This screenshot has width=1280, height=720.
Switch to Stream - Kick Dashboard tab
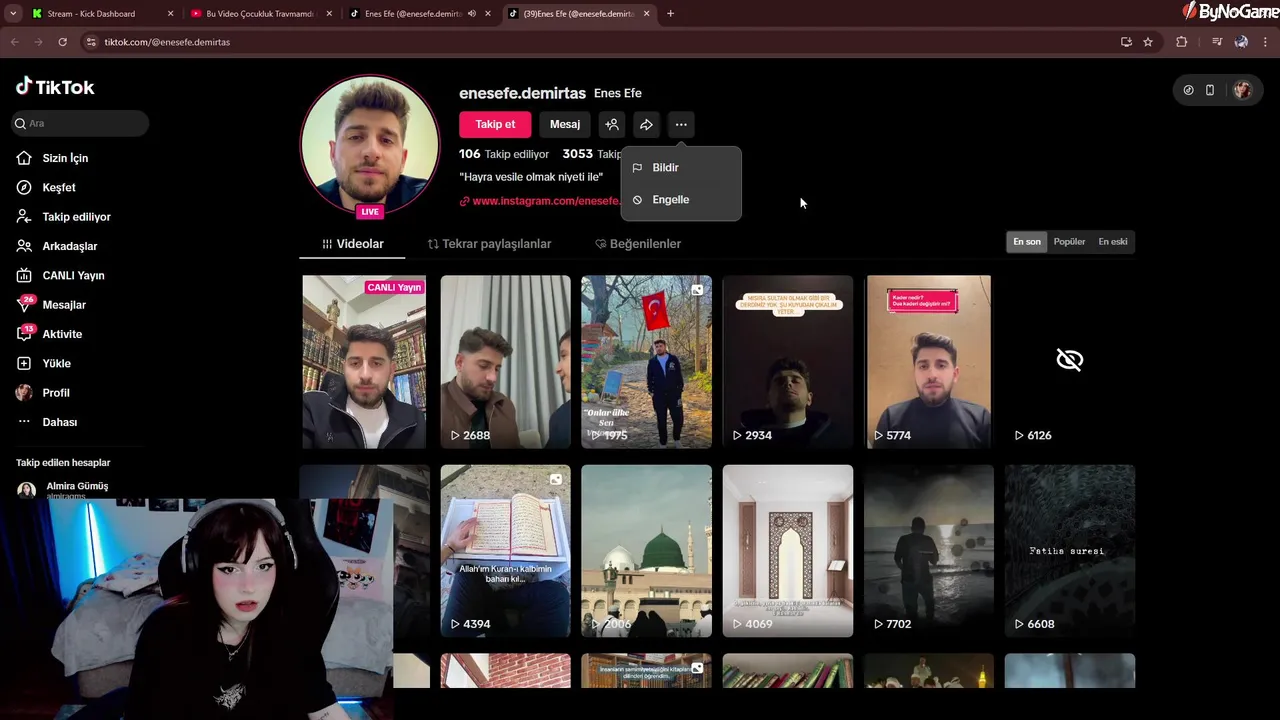[x=100, y=14]
